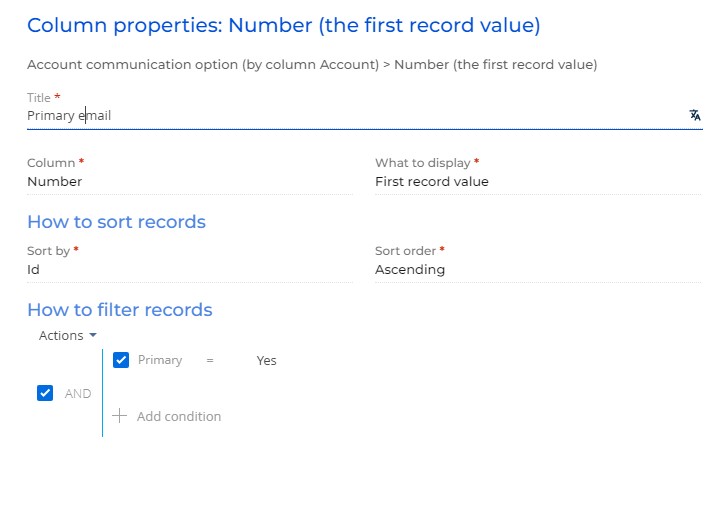Open the Column dropdown showing Number
724x526 pixels.
tap(190, 181)
